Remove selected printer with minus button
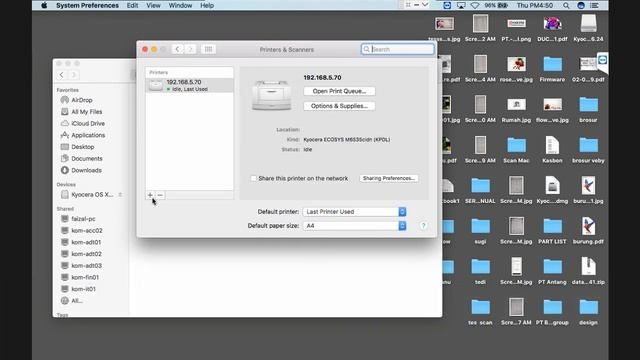The image size is (640, 360). tap(160, 195)
